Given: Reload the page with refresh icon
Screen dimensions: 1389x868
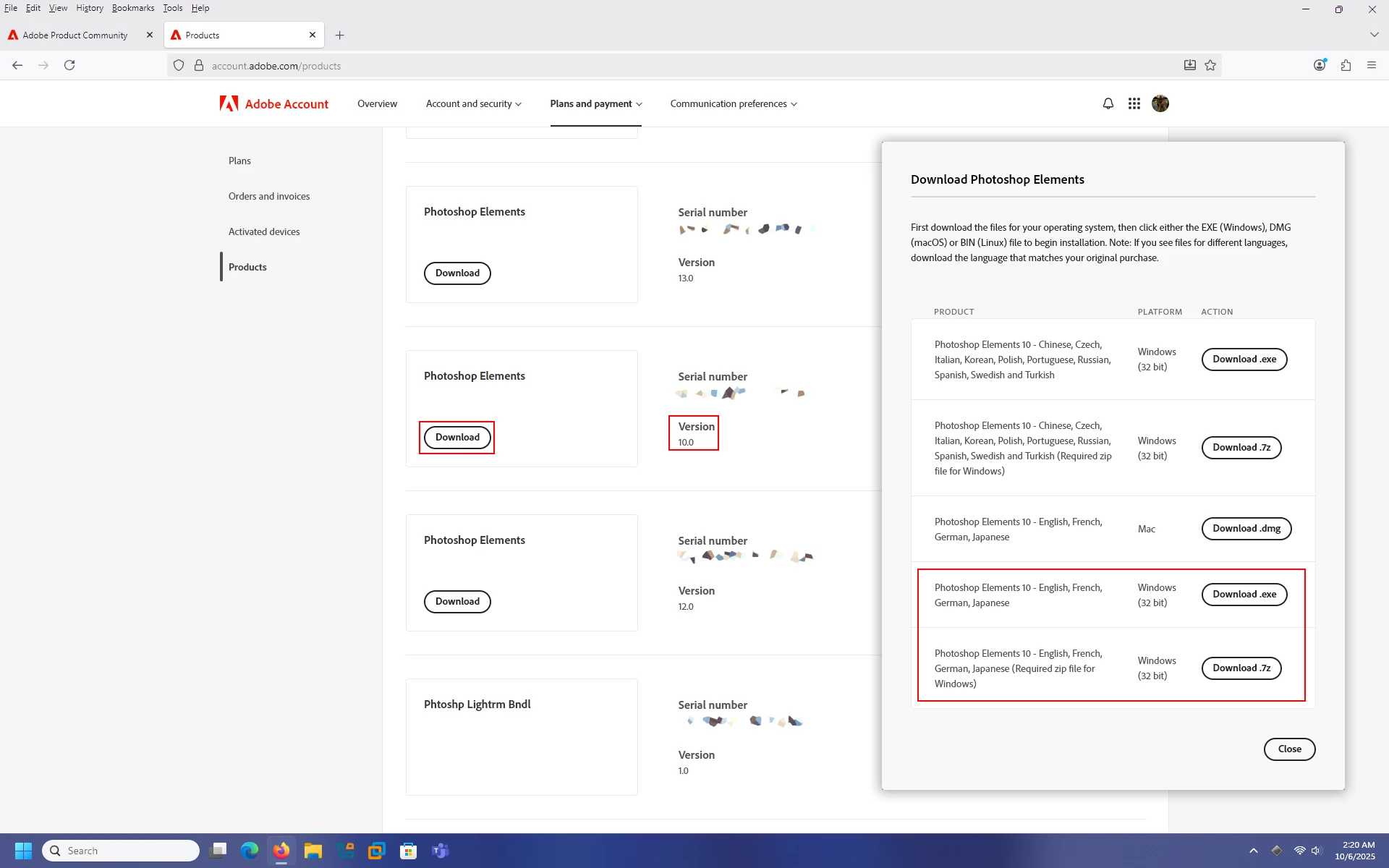Looking at the screenshot, I should [69, 65].
